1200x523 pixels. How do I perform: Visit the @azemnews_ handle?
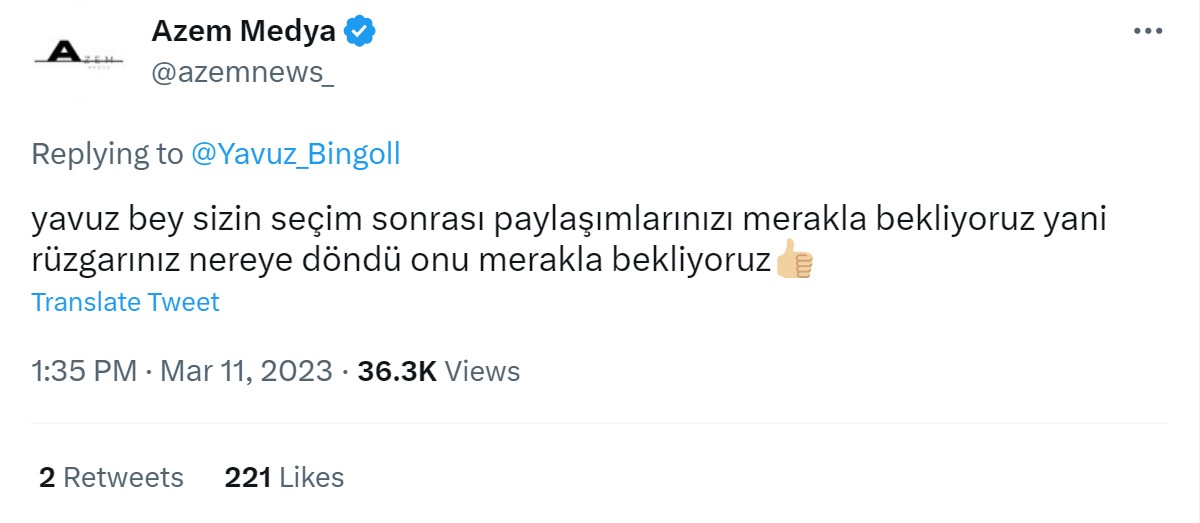click(x=243, y=74)
